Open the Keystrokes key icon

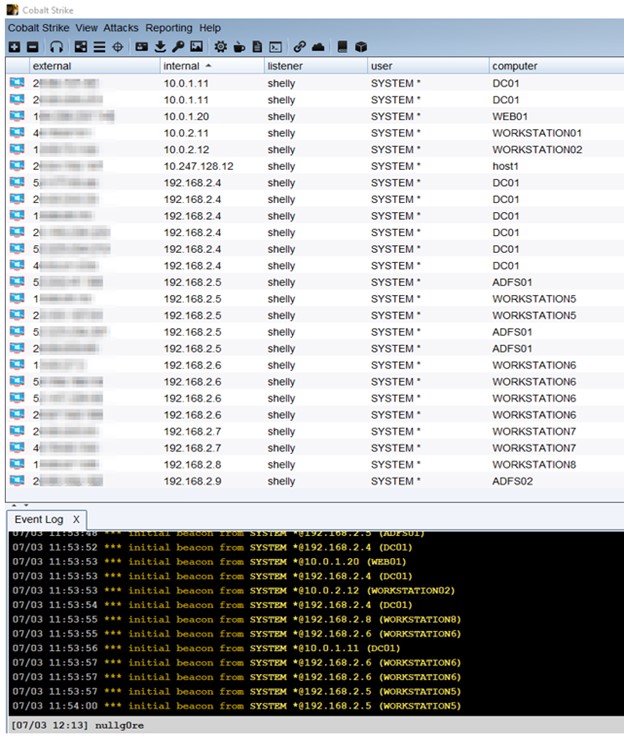[x=178, y=47]
